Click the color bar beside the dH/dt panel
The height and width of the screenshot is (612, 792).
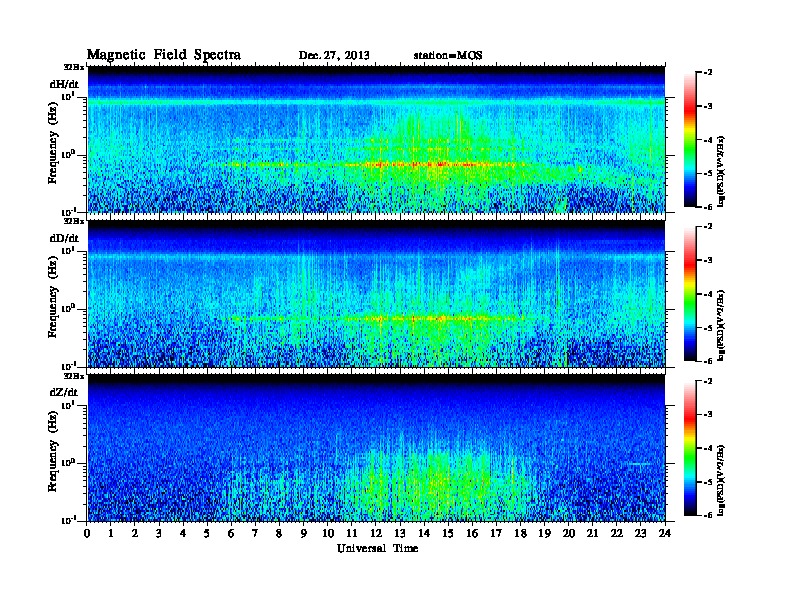(x=690, y=140)
